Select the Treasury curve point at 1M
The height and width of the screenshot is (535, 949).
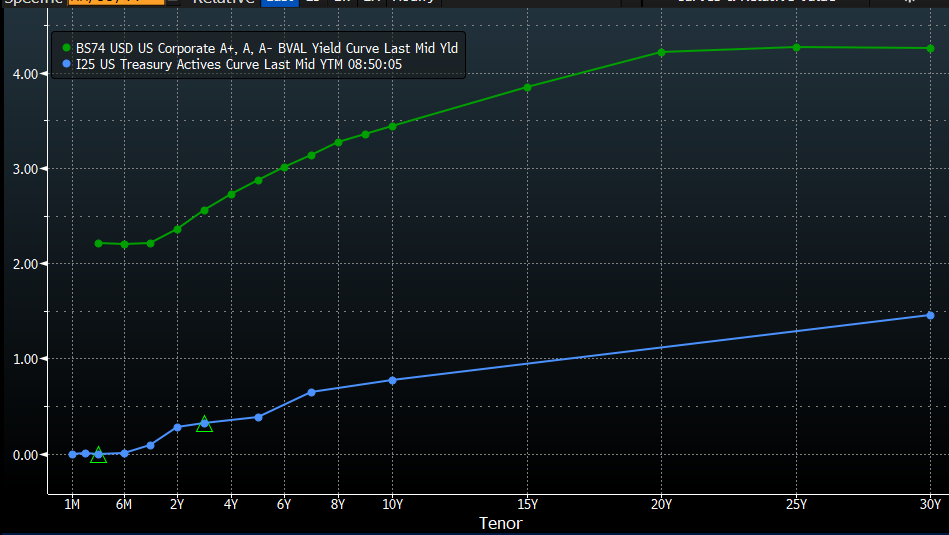pos(72,455)
